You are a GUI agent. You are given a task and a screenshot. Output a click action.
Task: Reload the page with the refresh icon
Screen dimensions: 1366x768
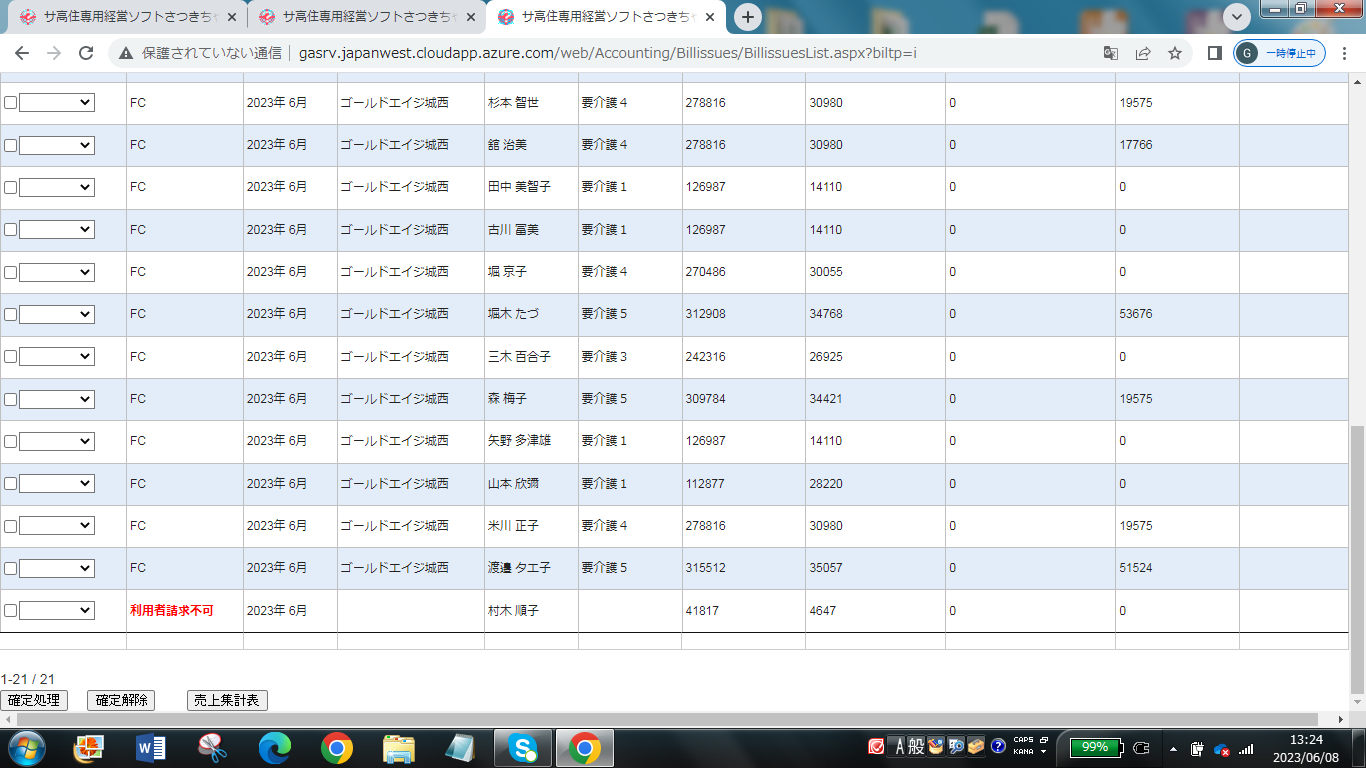tap(86, 53)
